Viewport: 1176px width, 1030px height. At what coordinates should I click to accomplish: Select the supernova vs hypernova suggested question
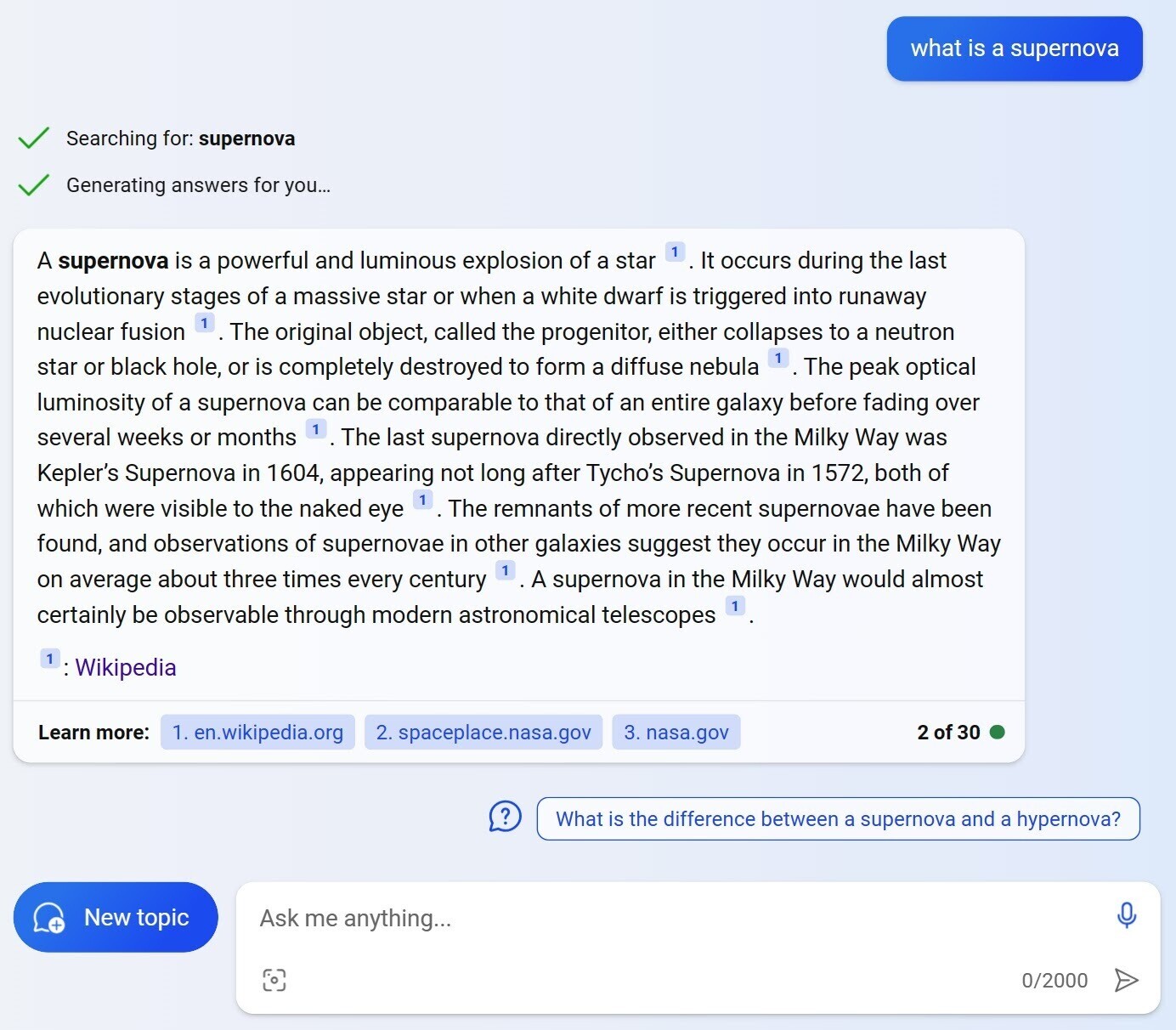pyautogui.click(x=838, y=818)
